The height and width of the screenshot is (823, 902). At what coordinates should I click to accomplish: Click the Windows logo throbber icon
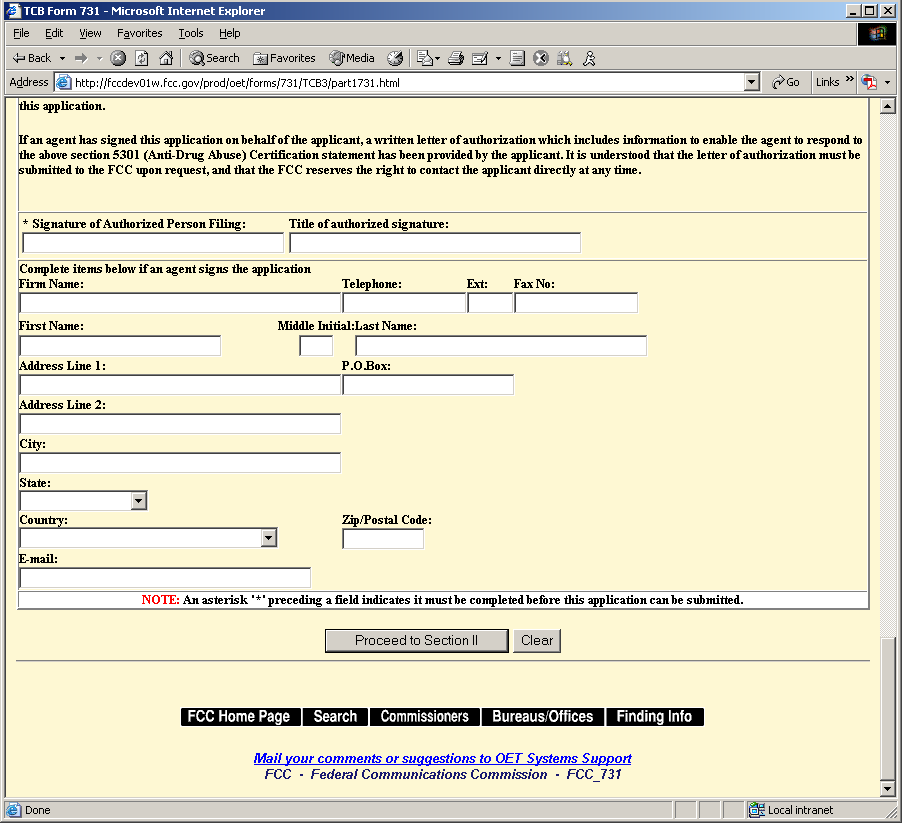click(x=877, y=34)
